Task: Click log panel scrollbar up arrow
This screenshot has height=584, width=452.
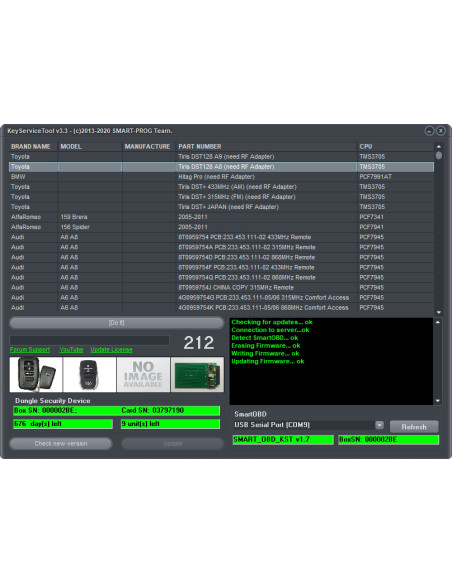Action: [x=438, y=322]
